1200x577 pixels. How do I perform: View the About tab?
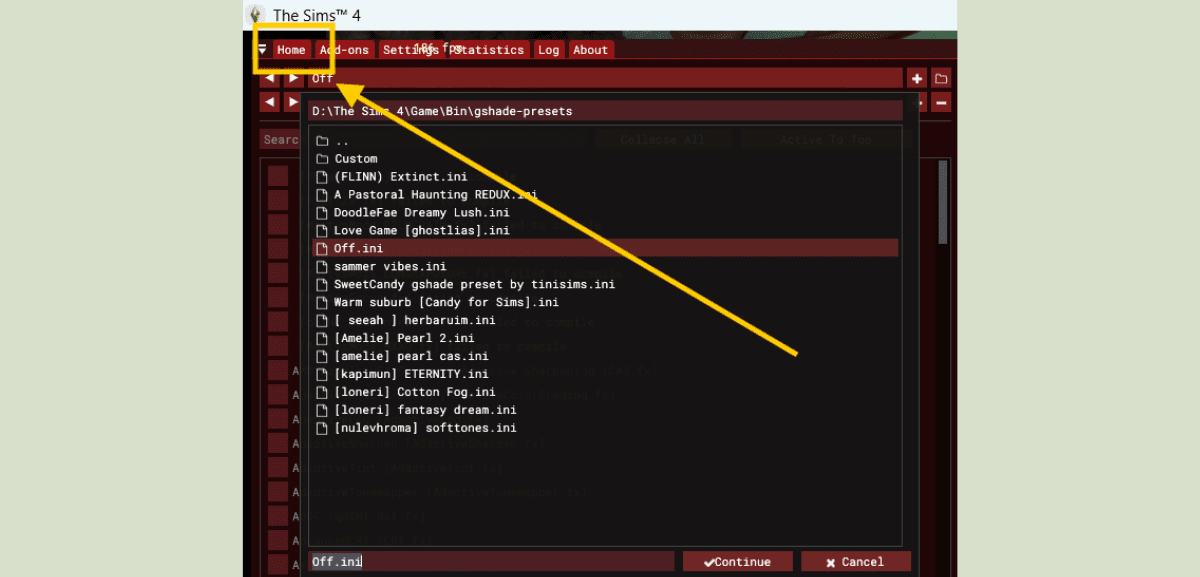[590, 50]
